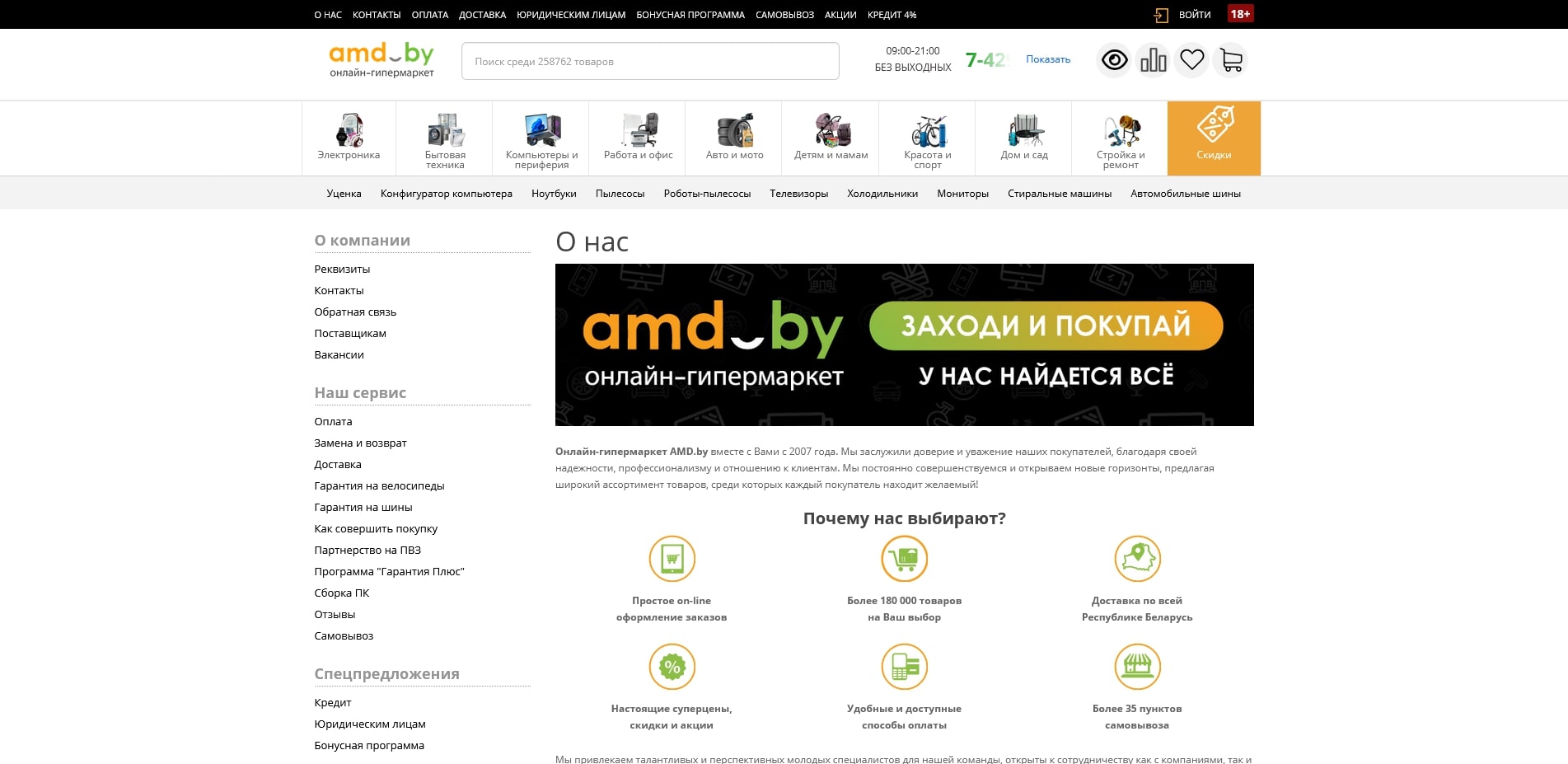The image size is (1568, 764).
Task: Select the Красота и спорт category
Action: (927, 138)
